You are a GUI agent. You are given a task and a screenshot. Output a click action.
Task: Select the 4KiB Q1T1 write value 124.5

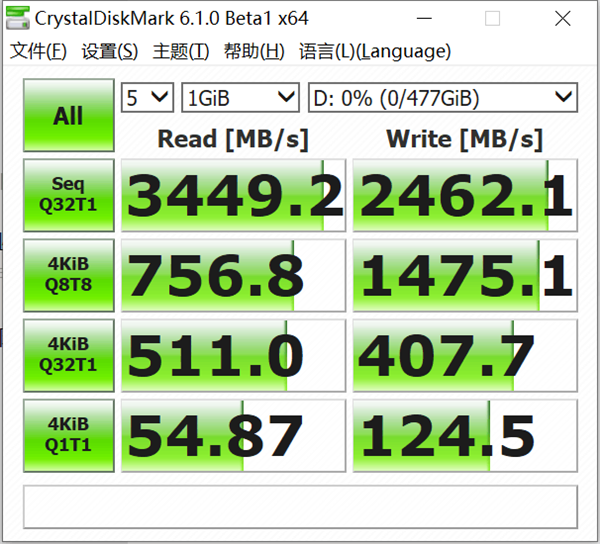point(465,435)
